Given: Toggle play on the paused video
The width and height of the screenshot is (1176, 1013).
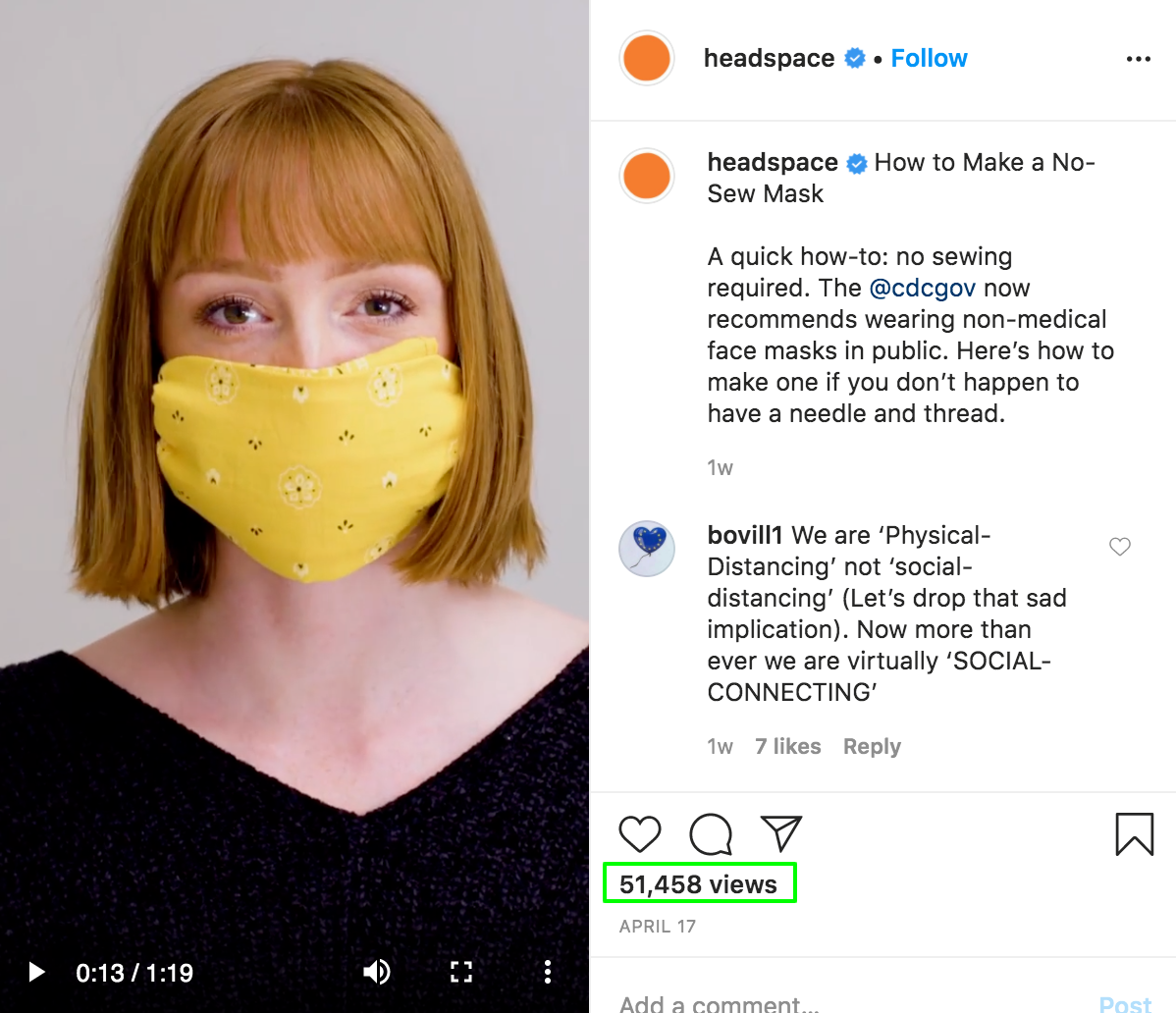Looking at the screenshot, I should (36, 972).
